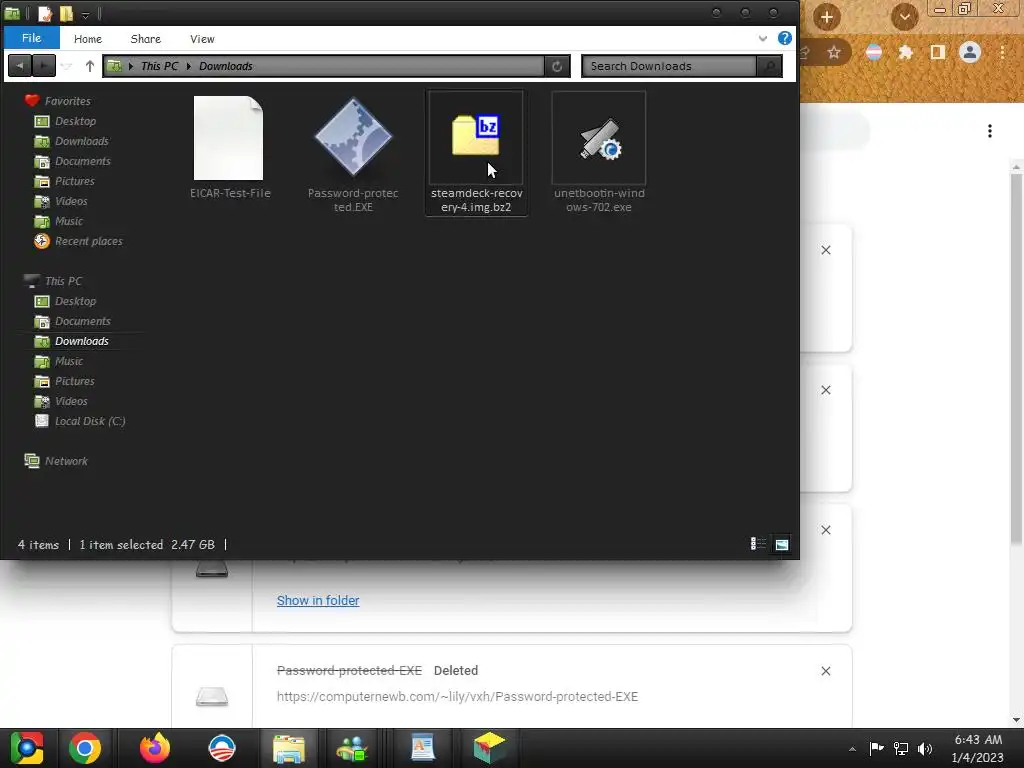
Task: Open the Home ribbon tab
Action: [88, 39]
